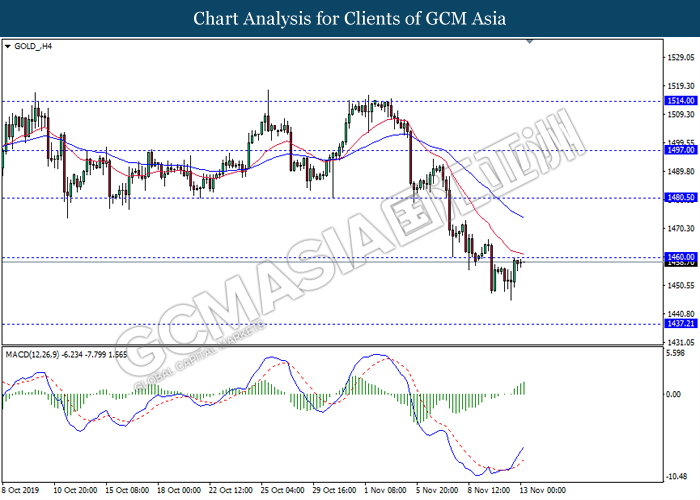Image resolution: width=700 pixels, height=500 pixels.
Task: Click the 13 Nov 00:00 time label
Action: tap(542, 490)
